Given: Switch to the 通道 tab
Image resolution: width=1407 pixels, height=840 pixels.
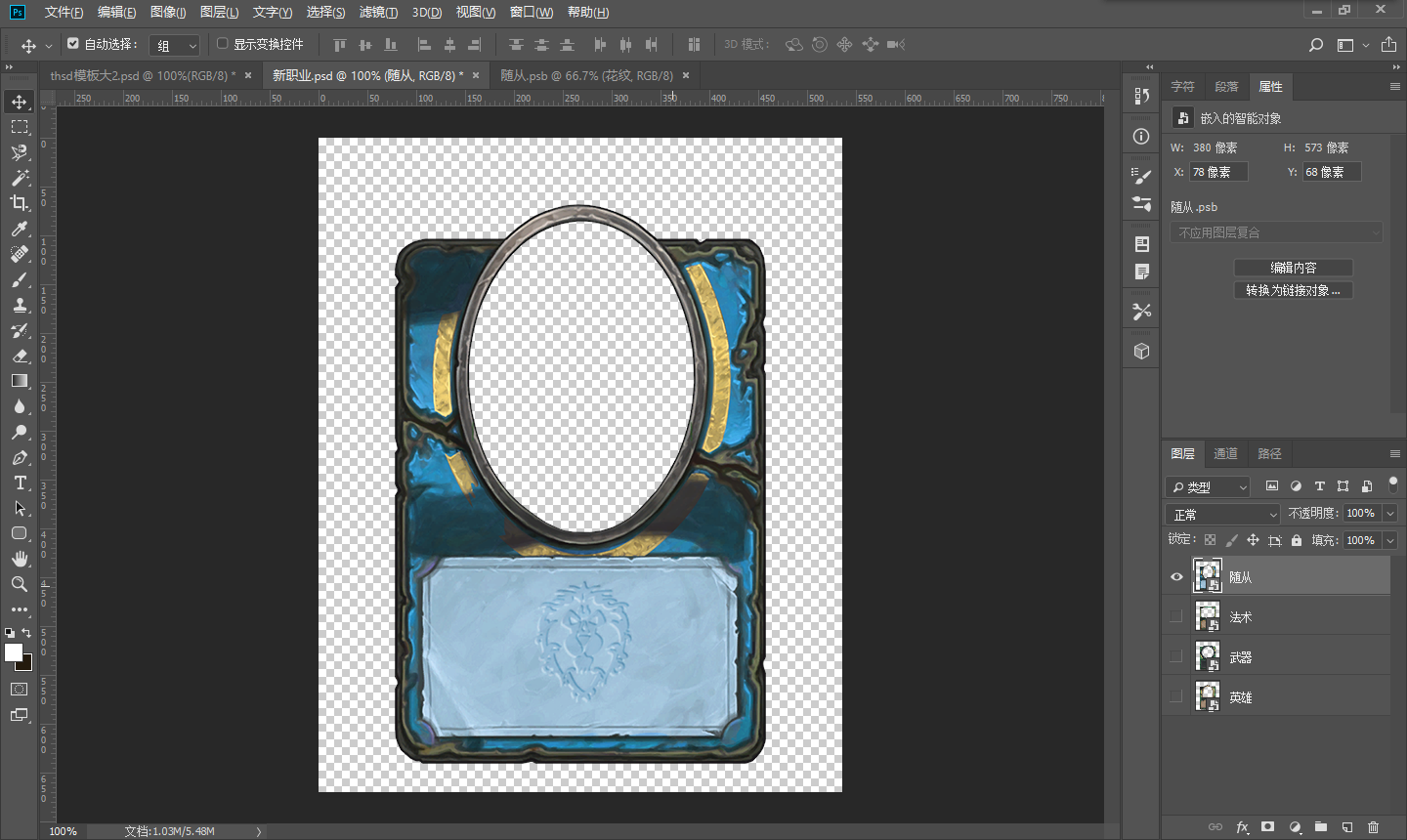Looking at the screenshot, I should 1225,453.
